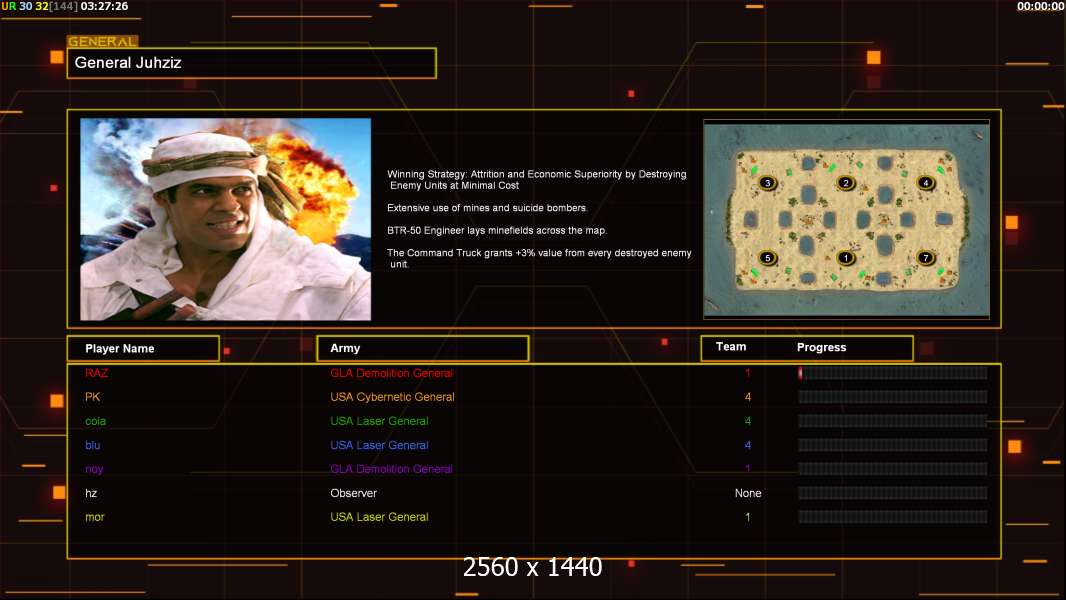Click start position 4 on the map
1066x600 pixels.
925,183
